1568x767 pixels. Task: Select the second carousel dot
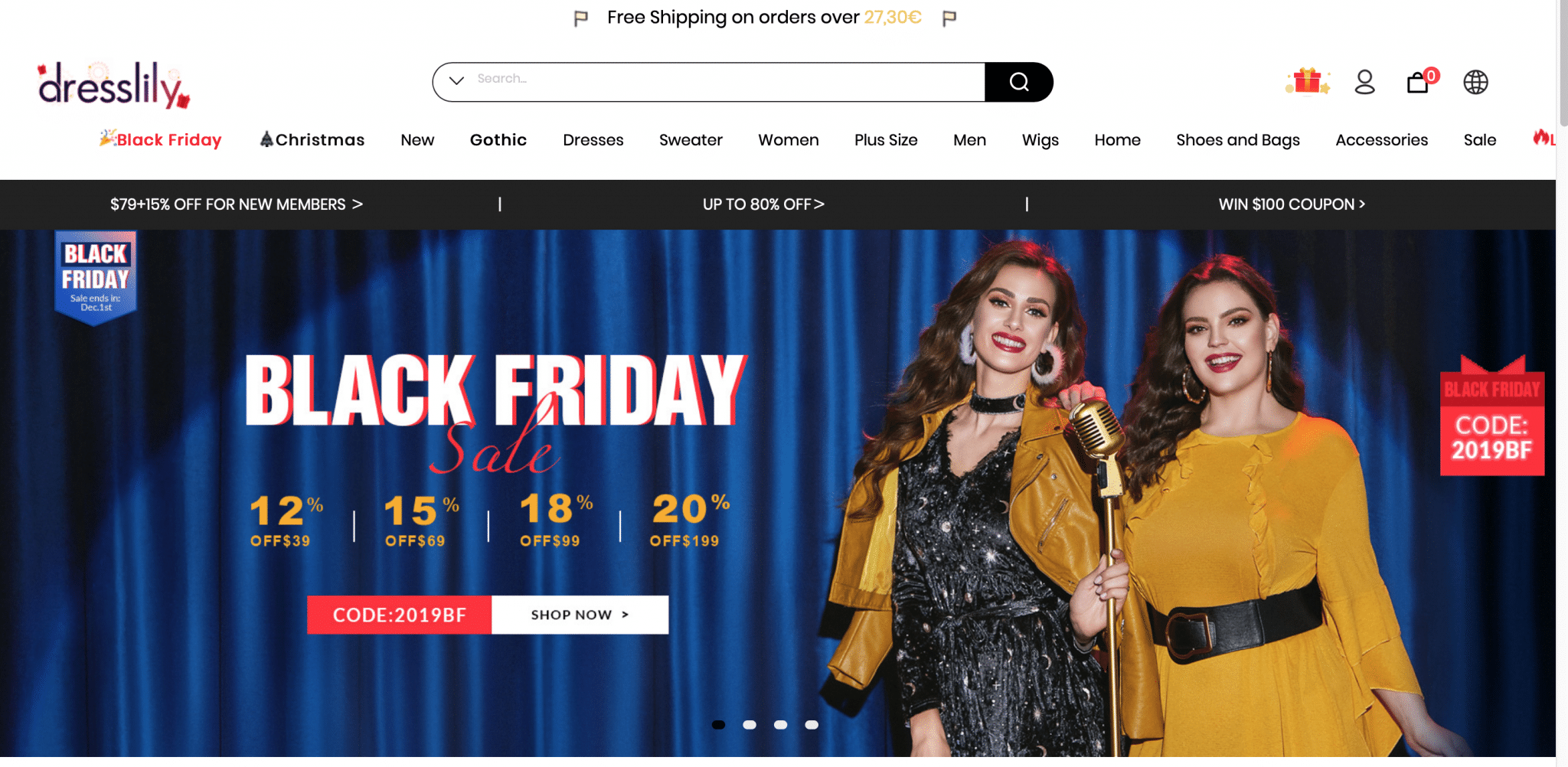(x=750, y=725)
